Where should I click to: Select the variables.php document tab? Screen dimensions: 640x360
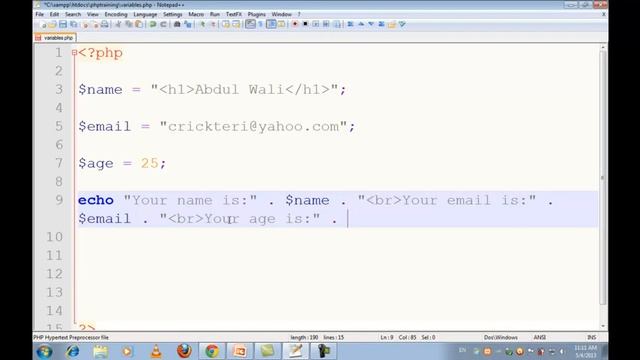point(55,38)
